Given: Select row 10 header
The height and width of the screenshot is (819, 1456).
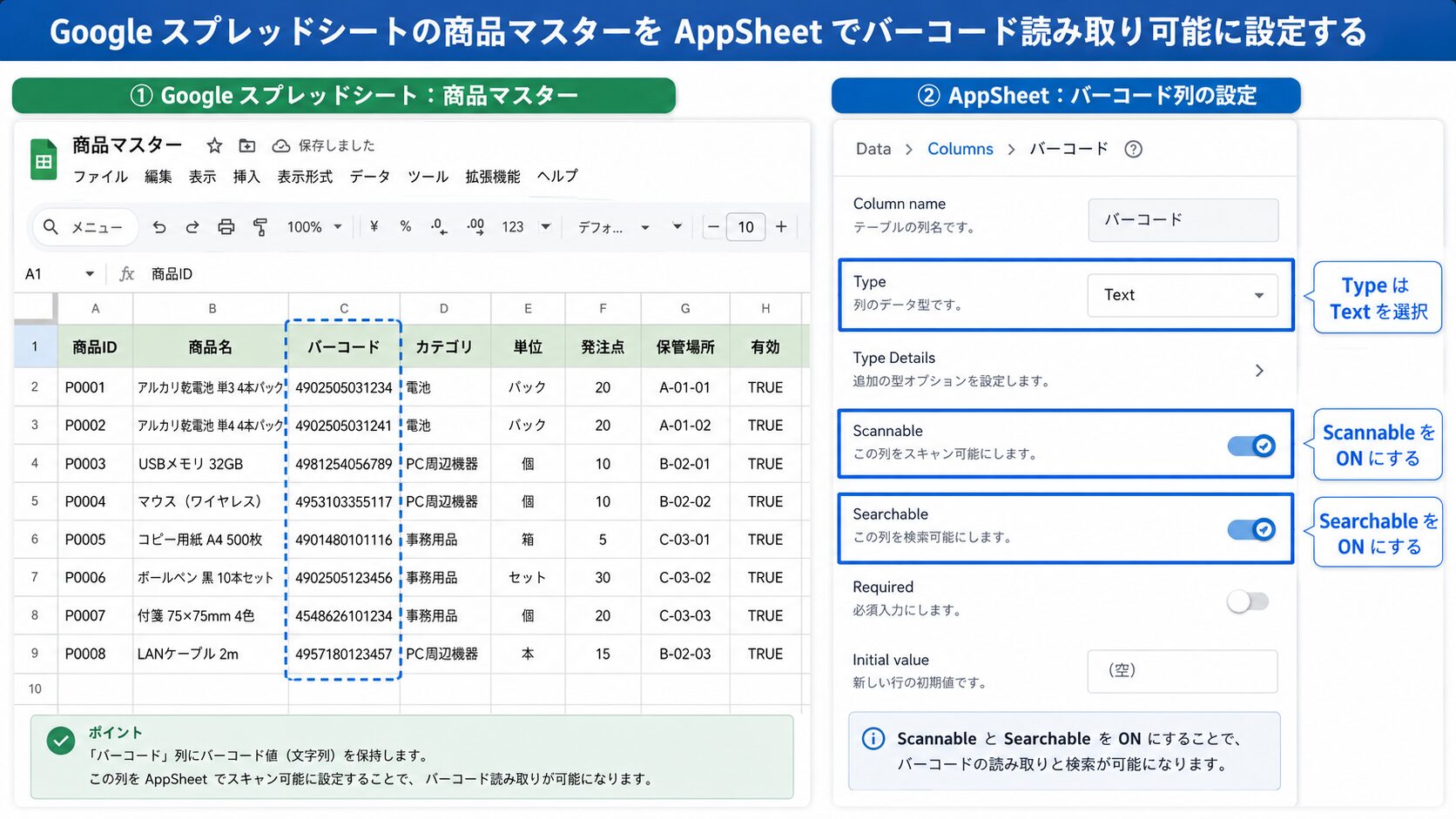Looking at the screenshot, I should (35, 689).
